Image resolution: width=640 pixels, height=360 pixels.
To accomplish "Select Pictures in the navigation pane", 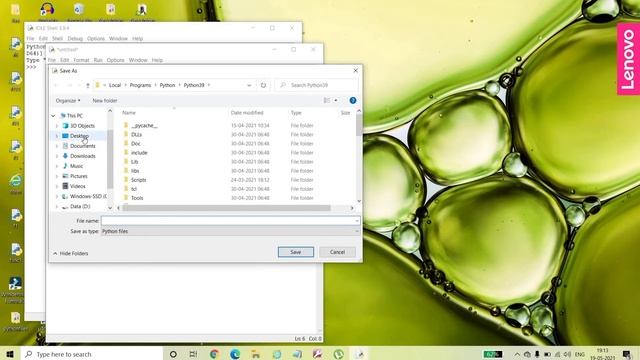I will pyautogui.click(x=79, y=176).
